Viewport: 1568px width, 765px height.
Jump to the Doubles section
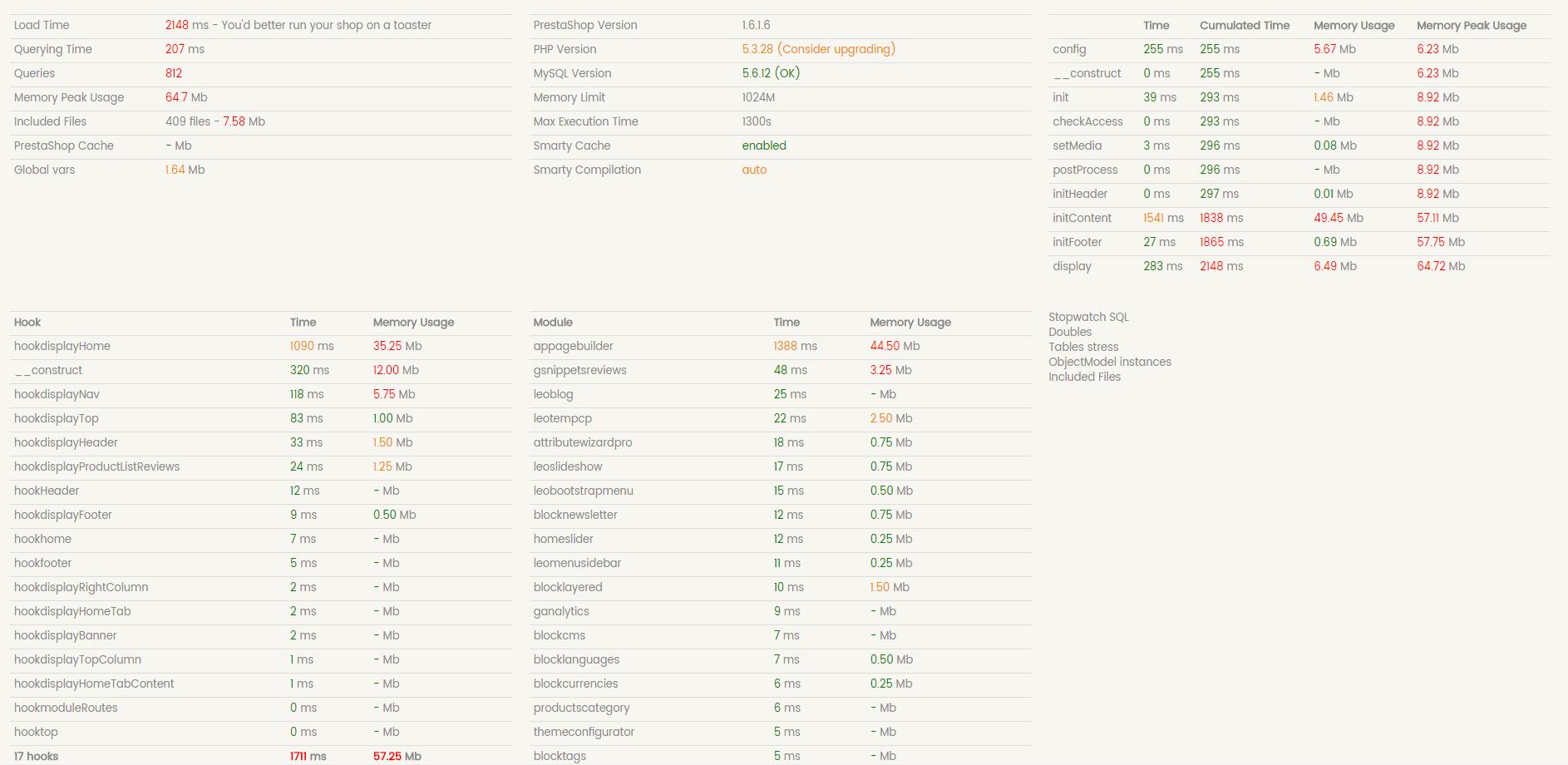click(1070, 332)
